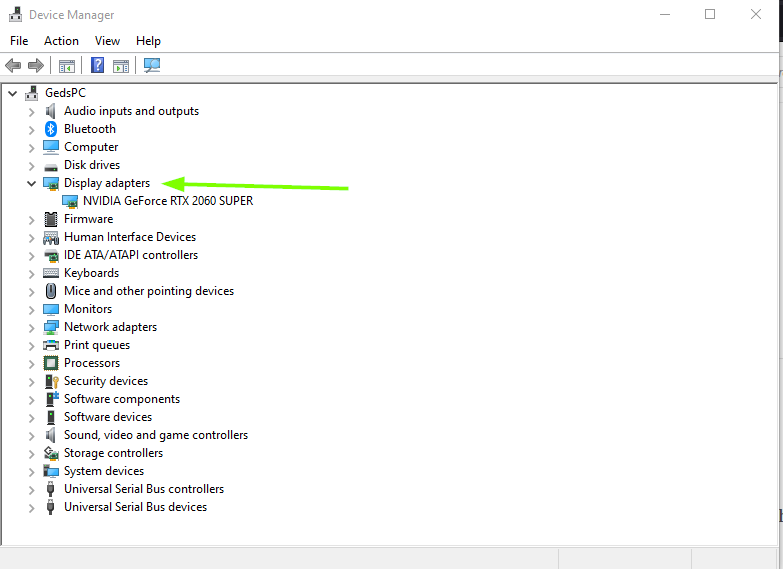Click the Storage controllers icon
This screenshot has width=783, height=569.
tap(51, 453)
